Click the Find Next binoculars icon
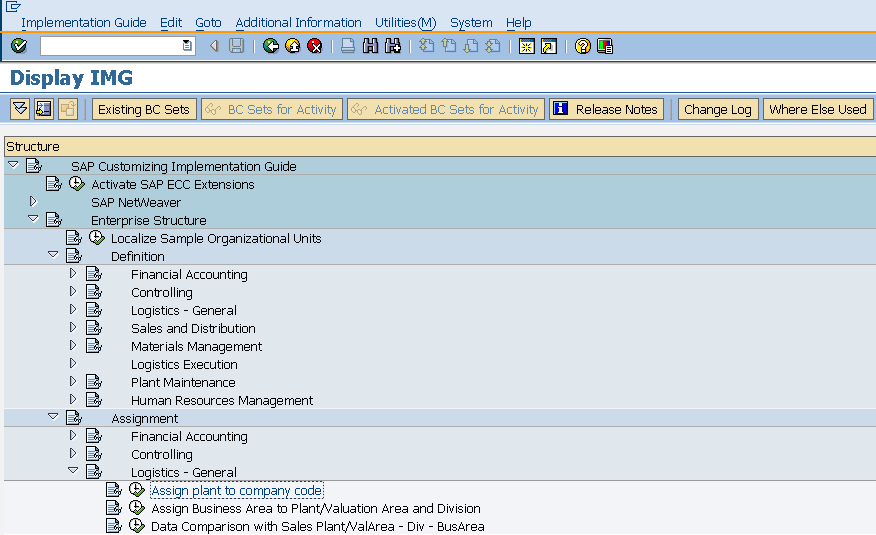Screen dimensions: 876x535 (x=393, y=46)
